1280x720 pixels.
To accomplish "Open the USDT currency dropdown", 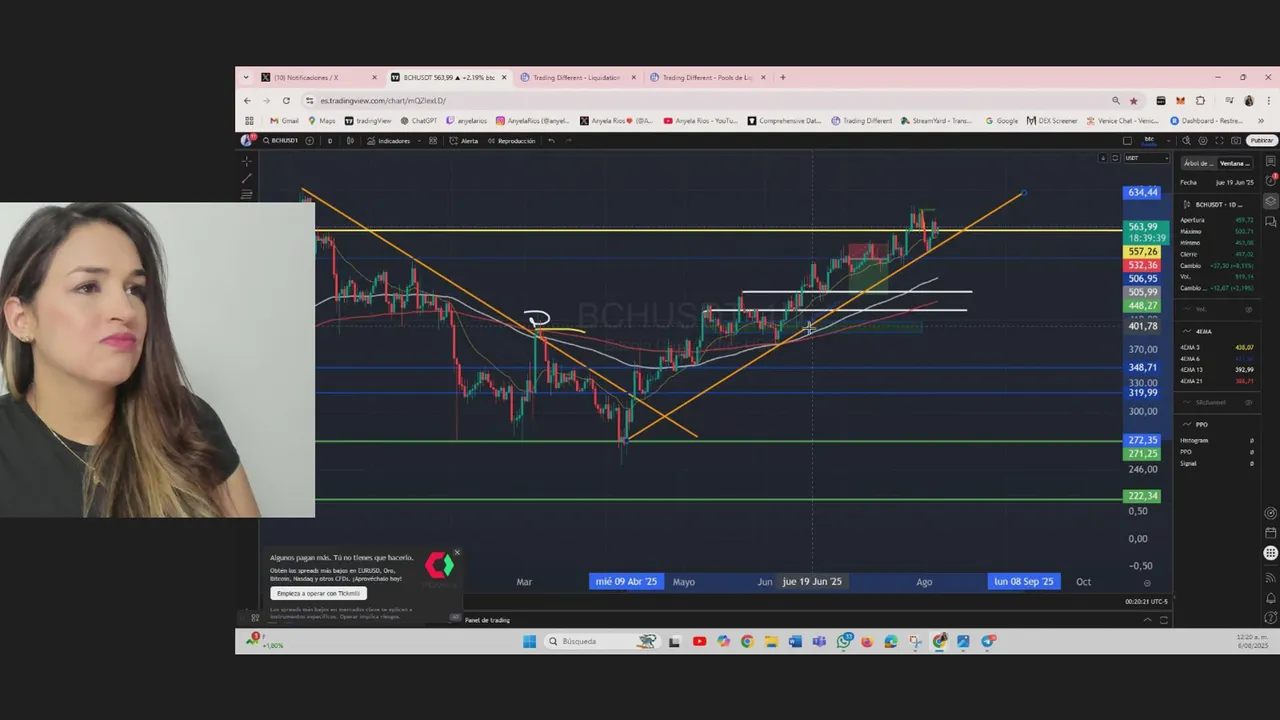I will click(x=1147, y=158).
